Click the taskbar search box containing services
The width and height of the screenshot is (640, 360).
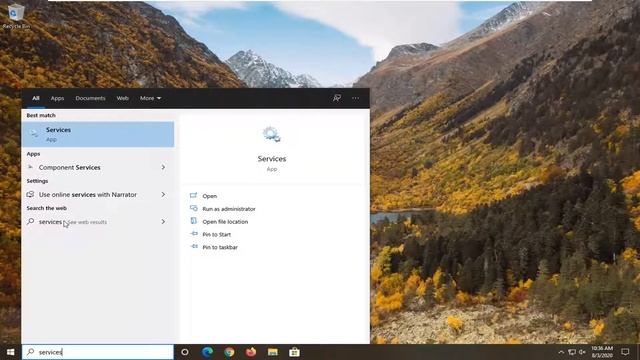point(98,352)
